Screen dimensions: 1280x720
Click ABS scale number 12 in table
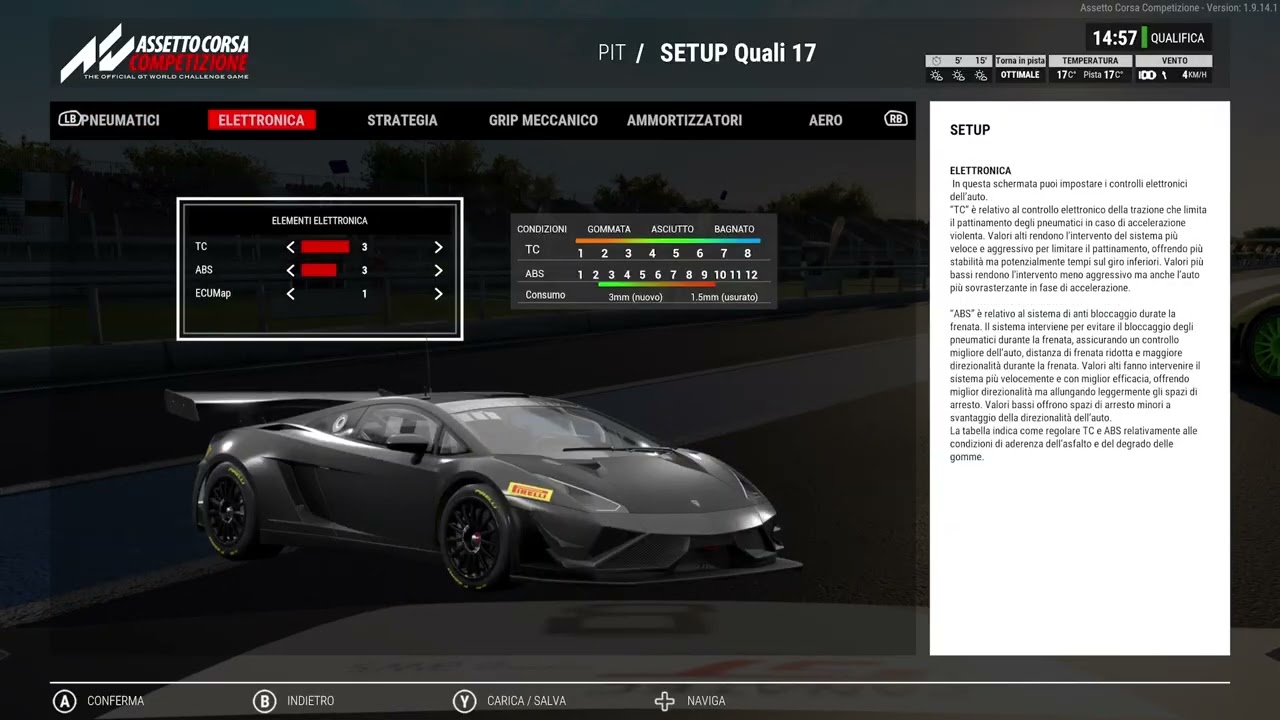pyautogui.click(x=751, y=275)
